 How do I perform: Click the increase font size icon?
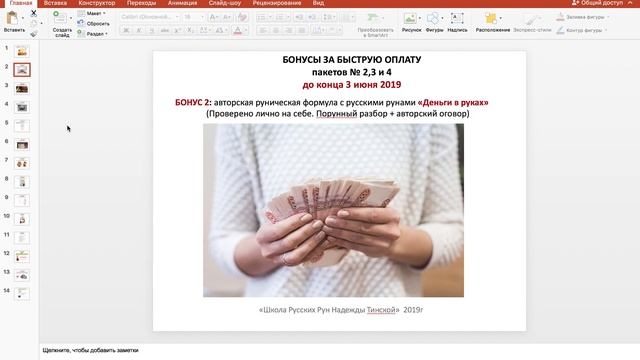213,17
